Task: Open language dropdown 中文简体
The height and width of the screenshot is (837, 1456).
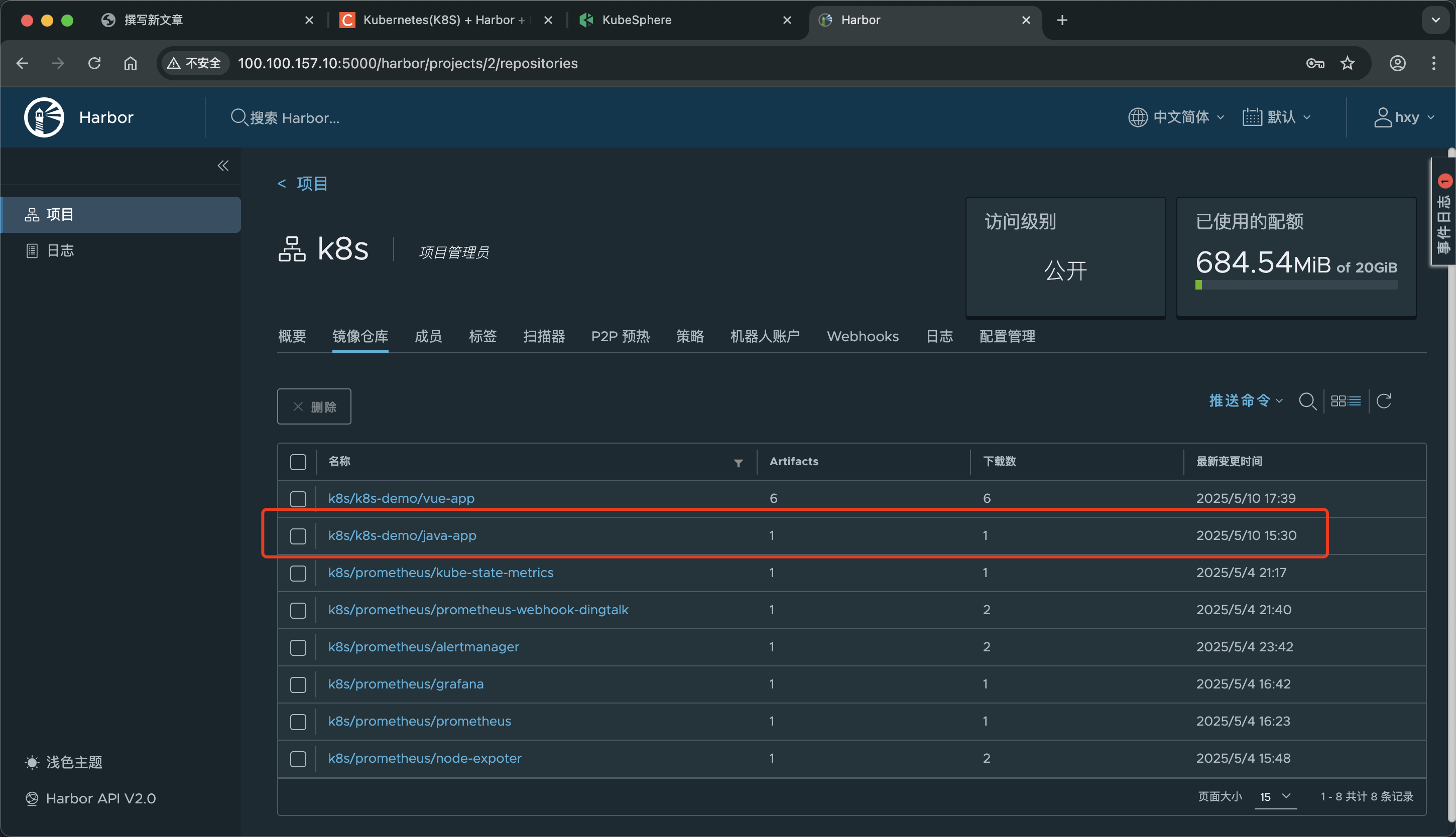Action: 1176,117
